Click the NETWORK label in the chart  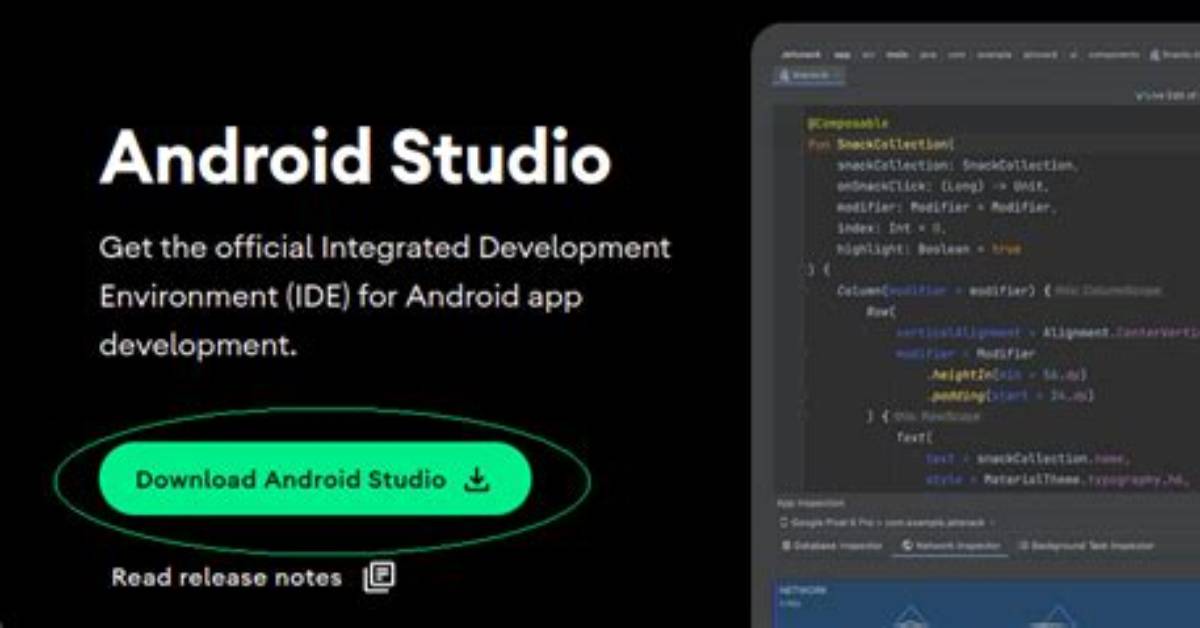(803, 591)
